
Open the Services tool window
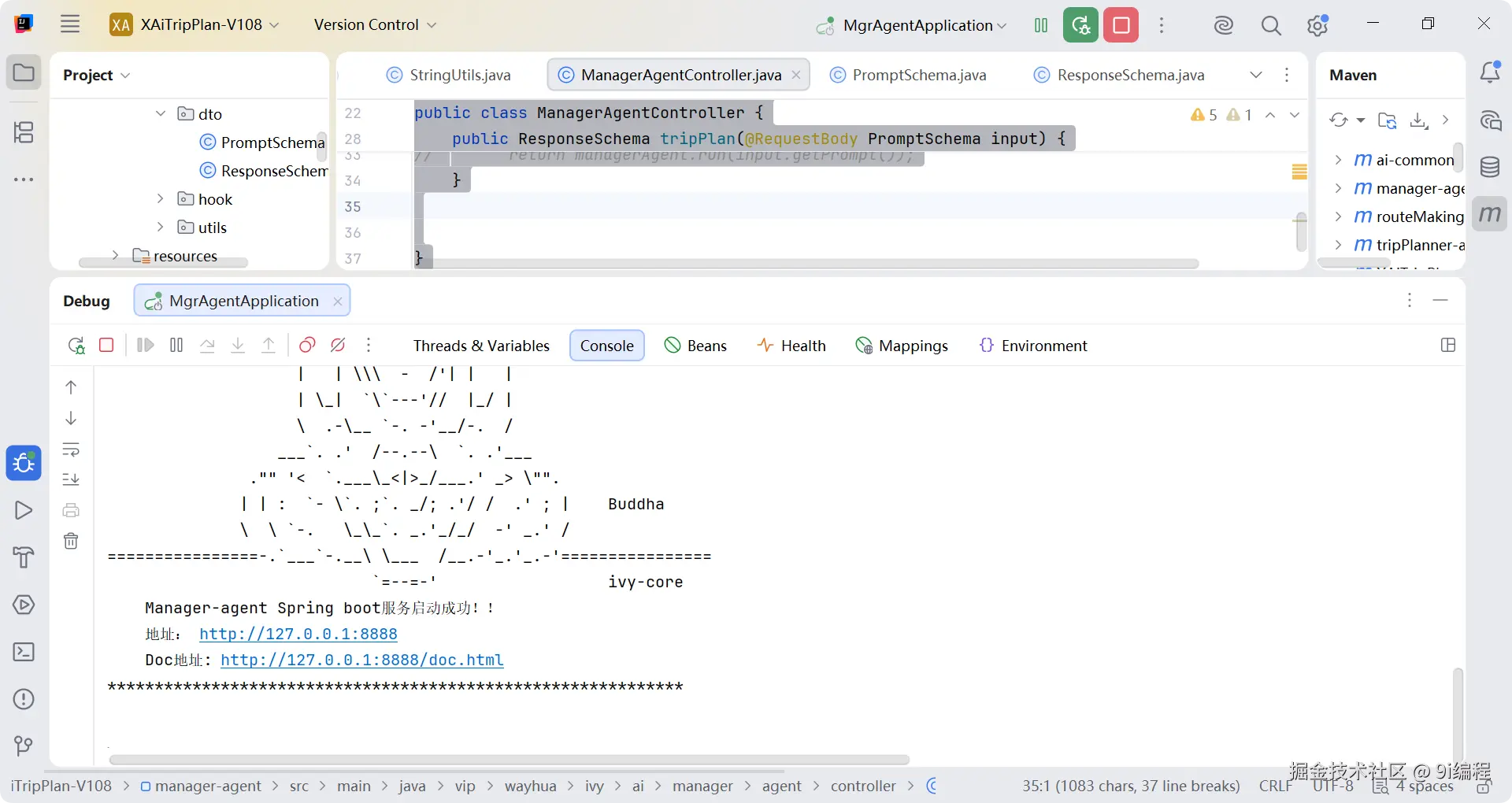pos(24,605)
